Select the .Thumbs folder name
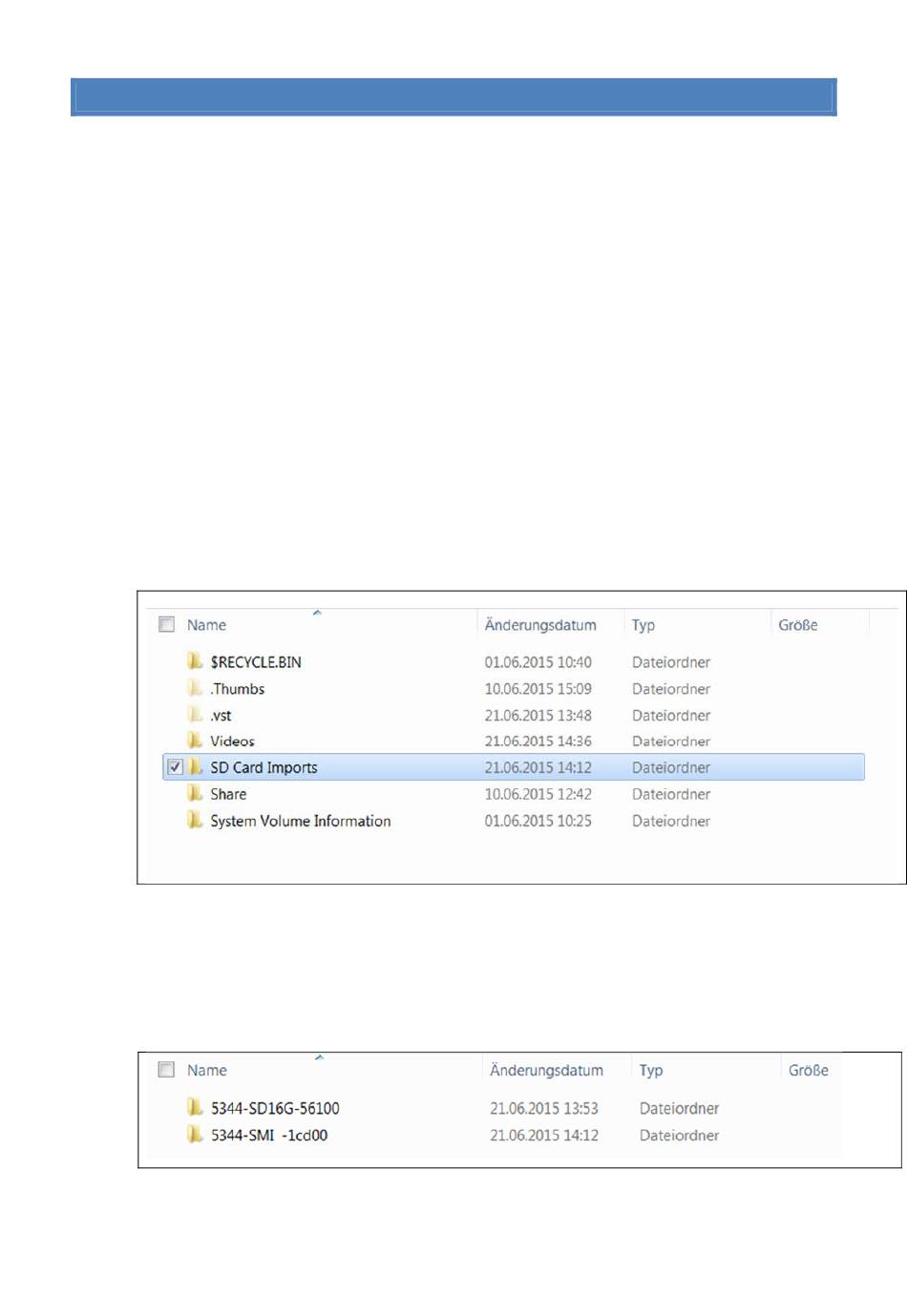This screenshot has height=1316, width=907. click(238, 689)
